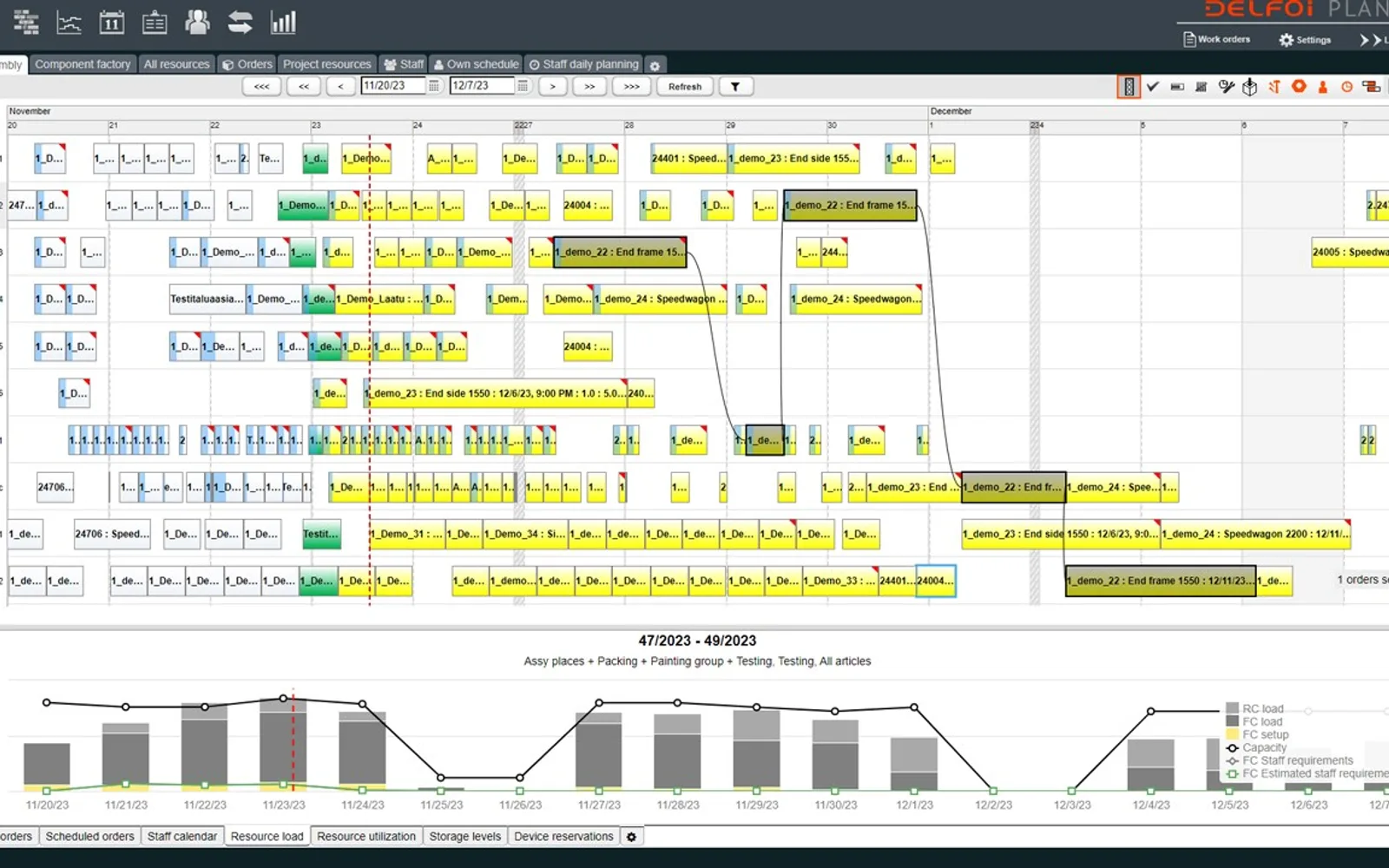Open the staff group icon

click(197, 22)
